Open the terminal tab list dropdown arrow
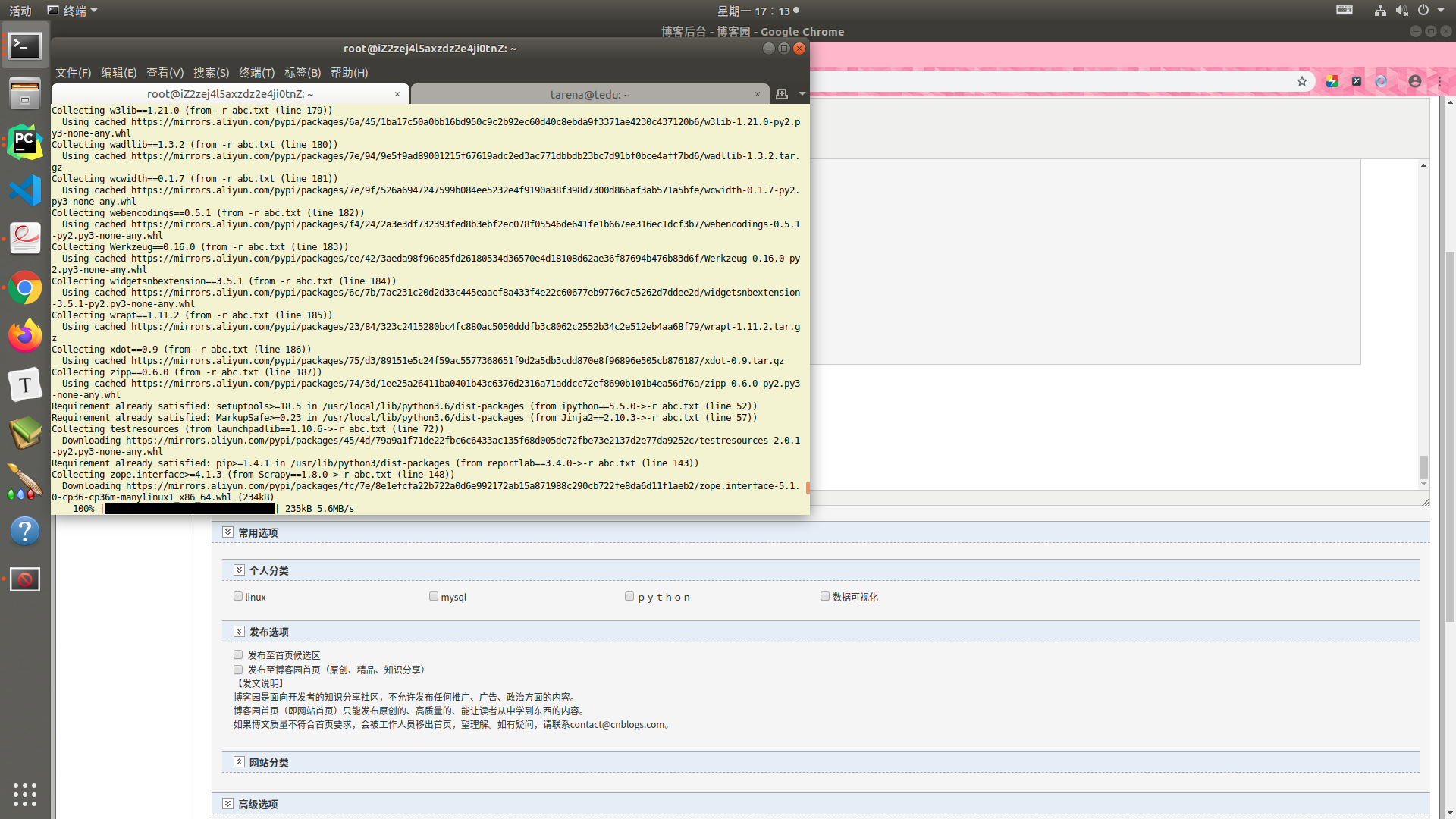The image size is (1456, 819). click(802, 94)
